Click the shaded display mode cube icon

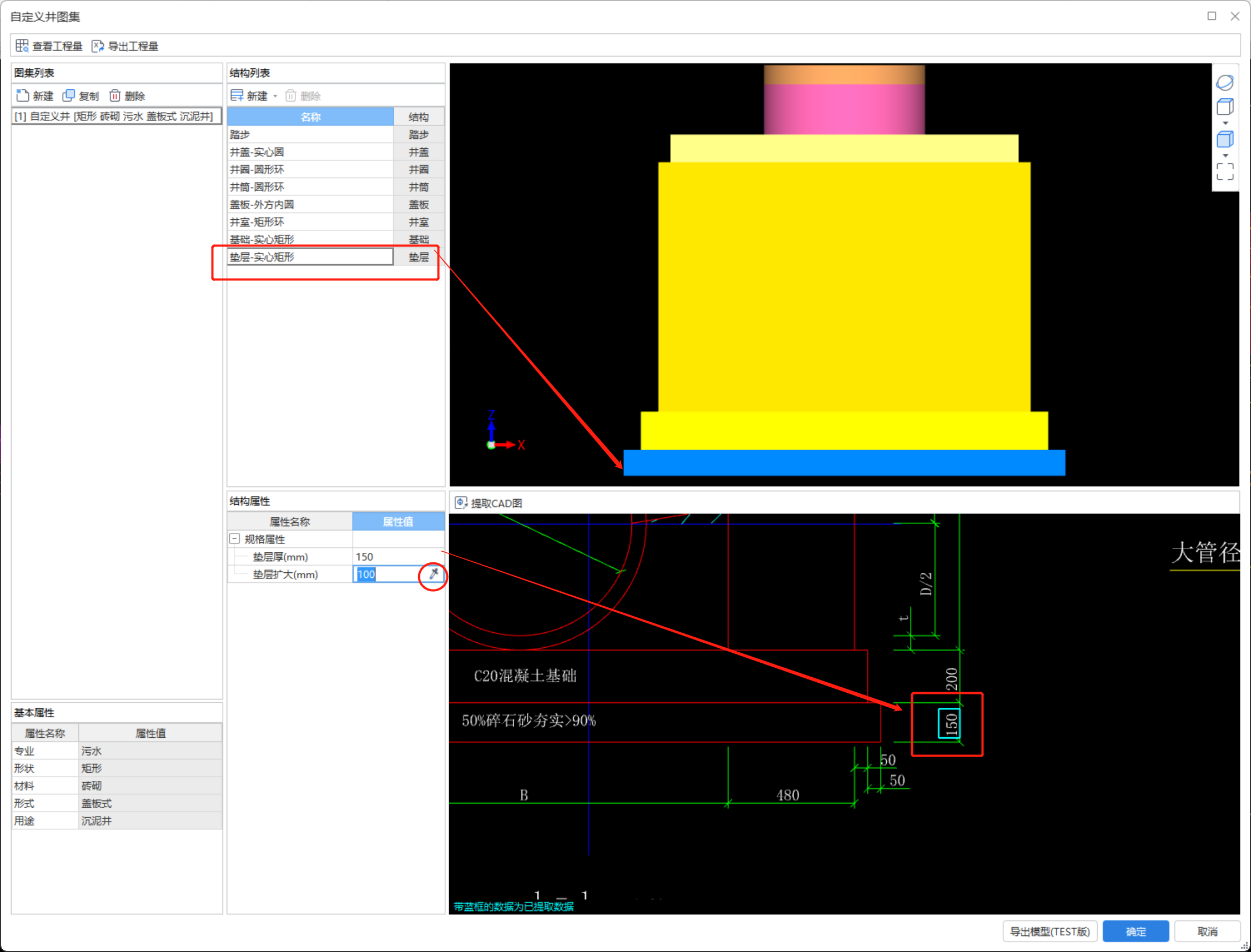(1224, 139)
